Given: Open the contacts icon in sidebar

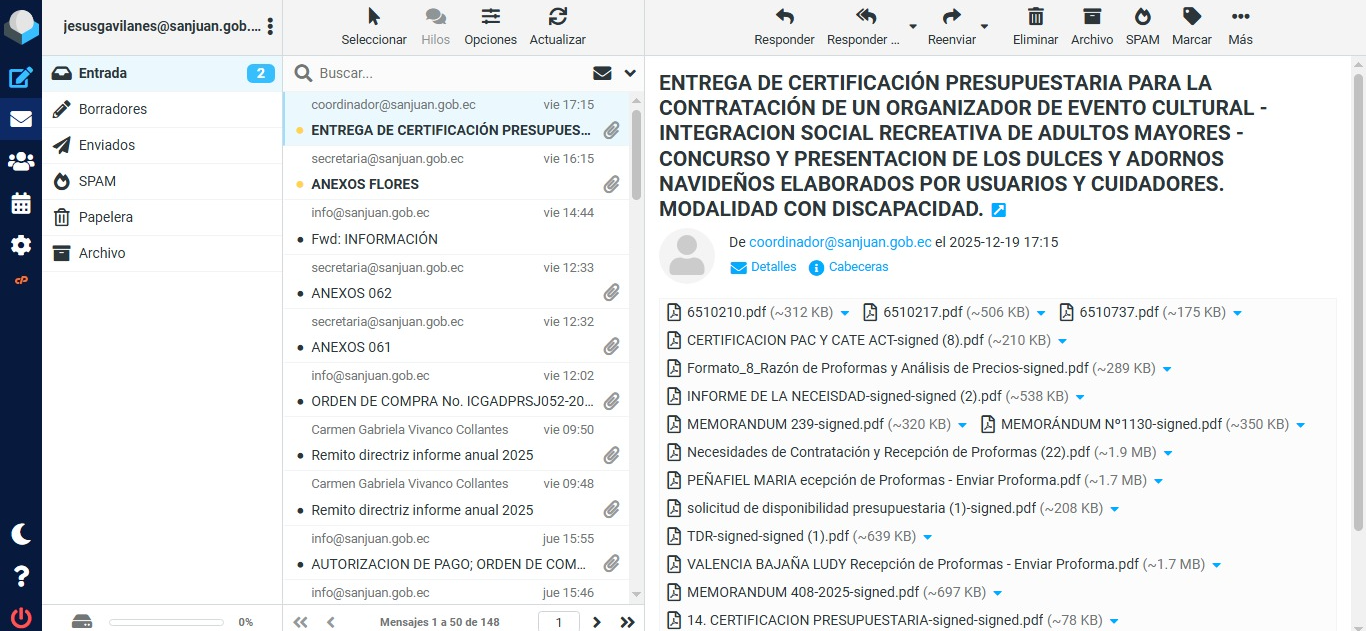Looking at the screenshot, I should pyautogui.click(x=20, y=161).
